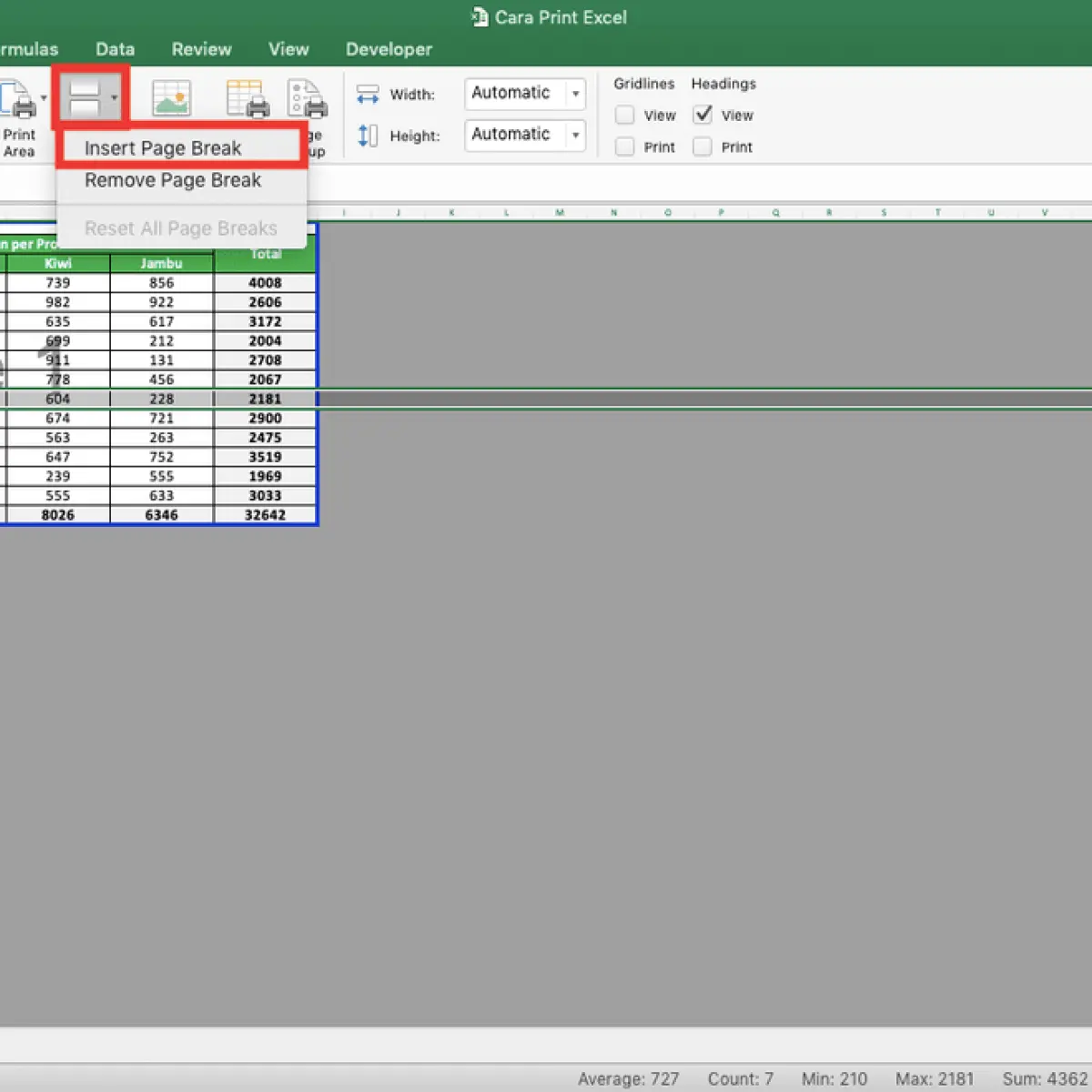1092x1092 pixels.
Task: Expand the Breaks dropdown arrow
Action: click(114, 97)
